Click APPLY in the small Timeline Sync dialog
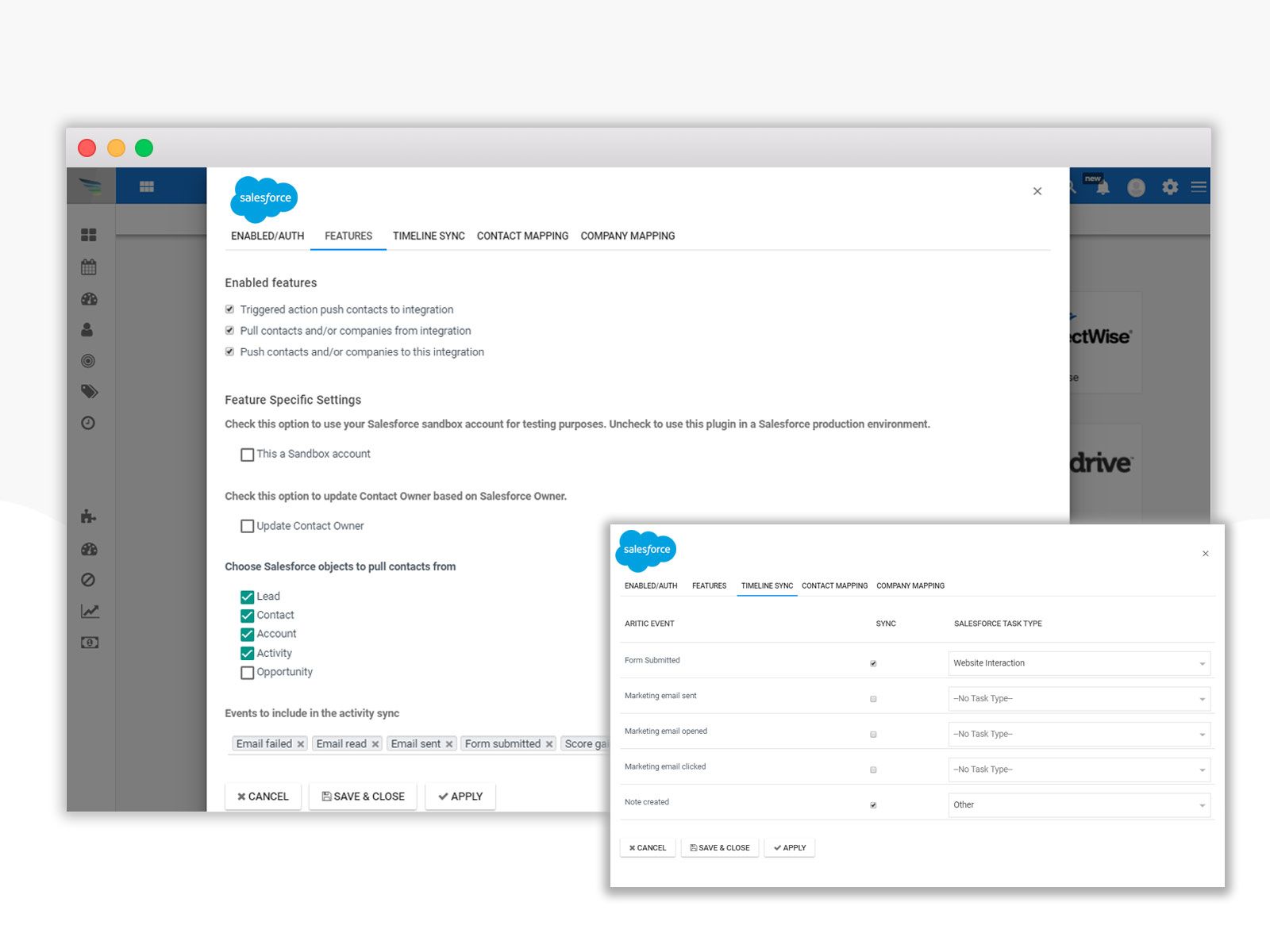Image resolution: width=1270 pixels, height=952 pixels. tap(790, 848)
